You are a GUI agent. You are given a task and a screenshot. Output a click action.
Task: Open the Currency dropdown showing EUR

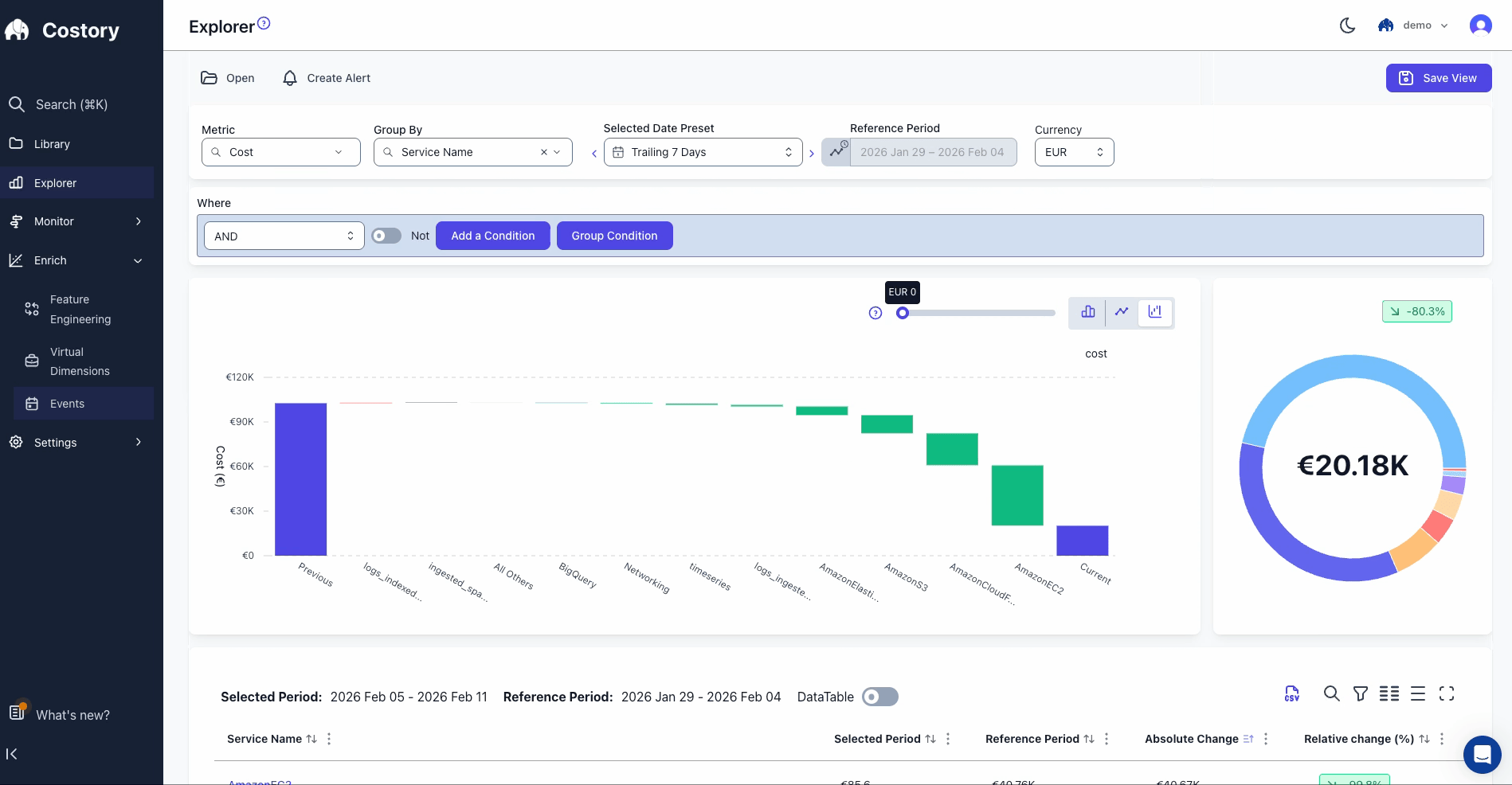[1074, 152]
